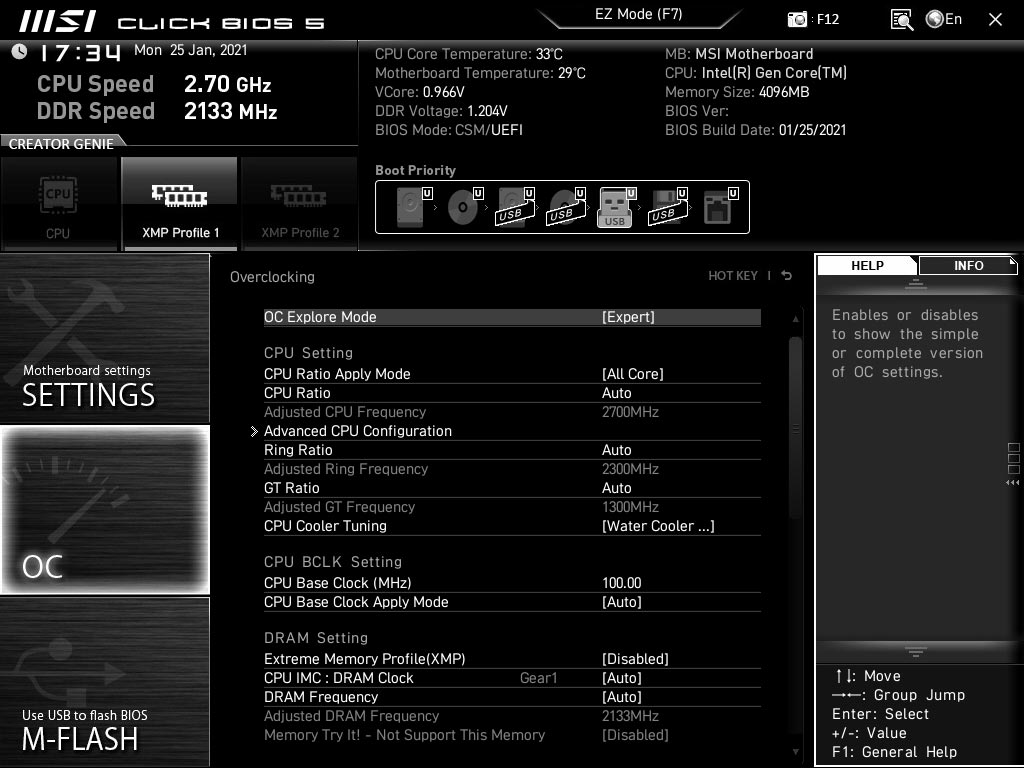Click the settings list scroll down arrow
1024x768 pixels.
point(795,752)
